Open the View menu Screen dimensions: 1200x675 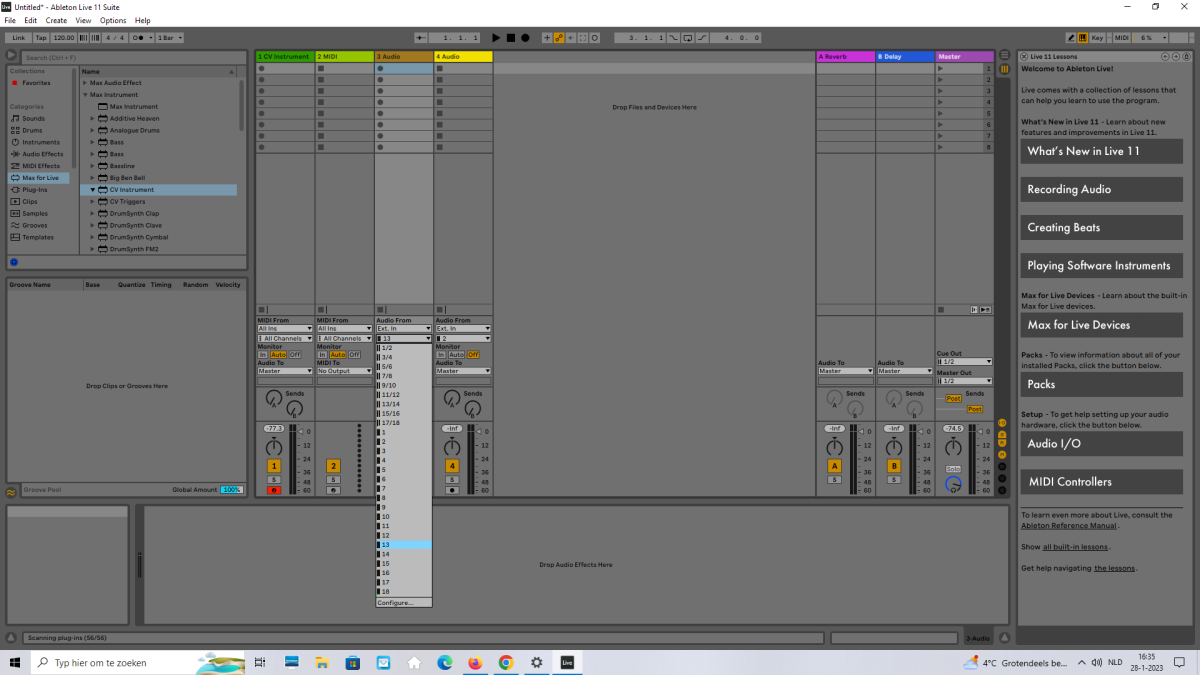point(83,20)
